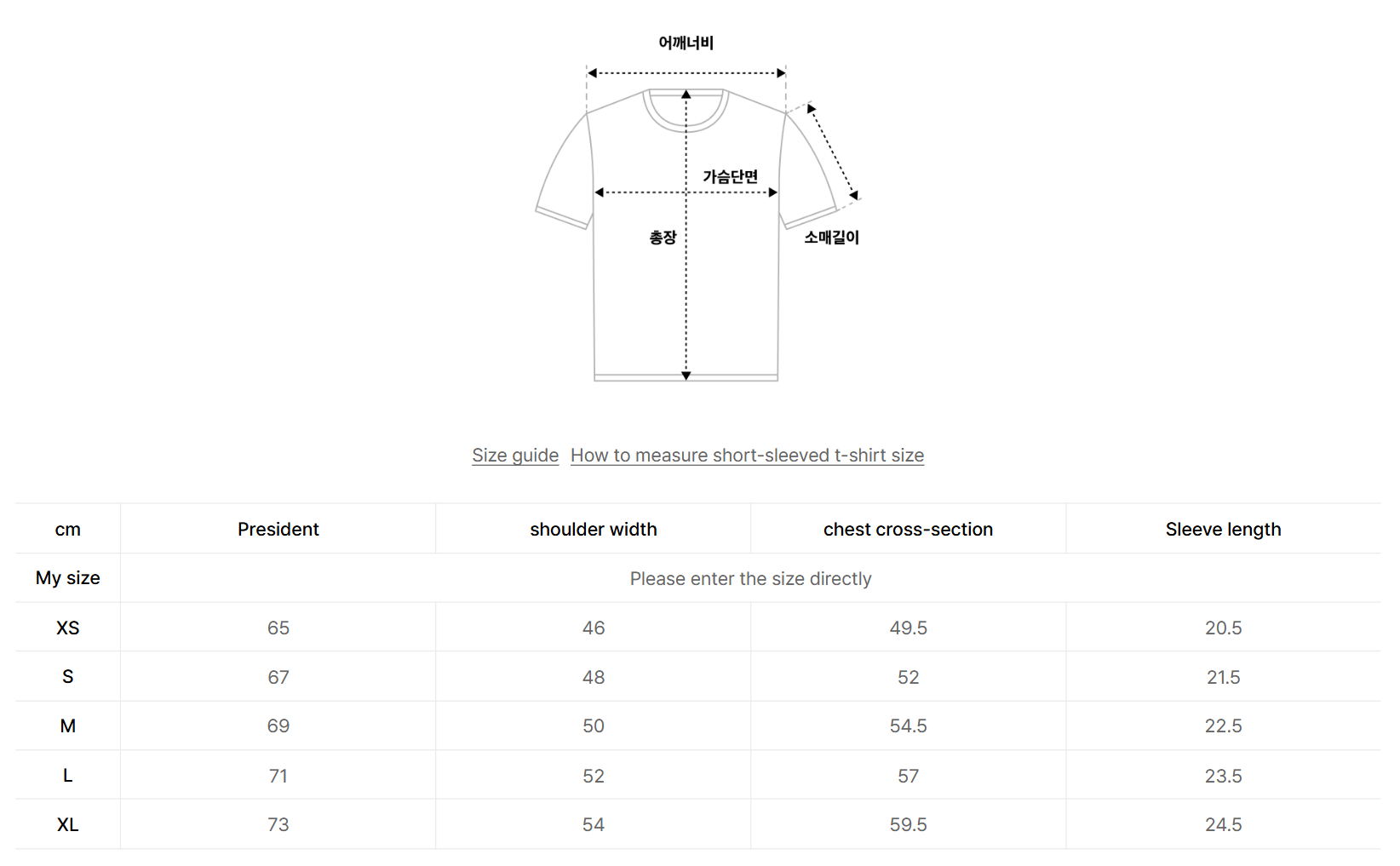Click the M size row label
Viewport: 1400px width, 866px height.
[x=68, y=725]
